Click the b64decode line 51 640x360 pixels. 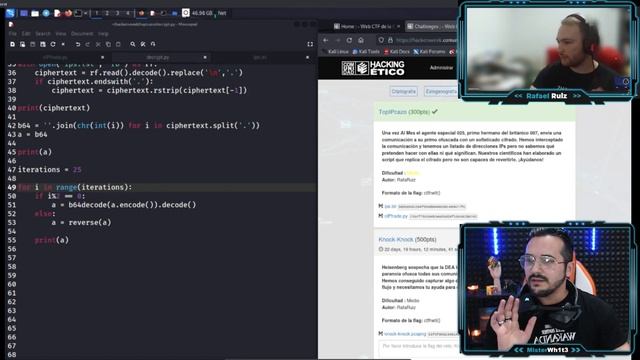pos(124,205)
